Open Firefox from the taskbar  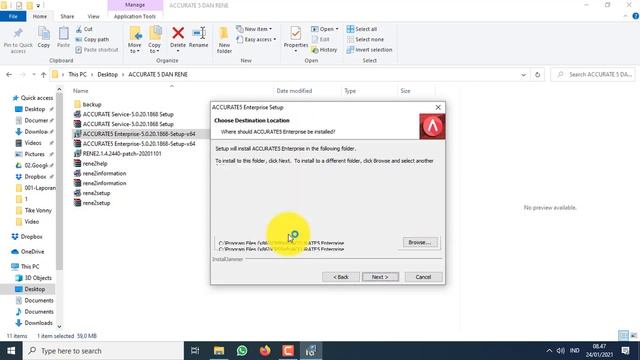(265, 351)
